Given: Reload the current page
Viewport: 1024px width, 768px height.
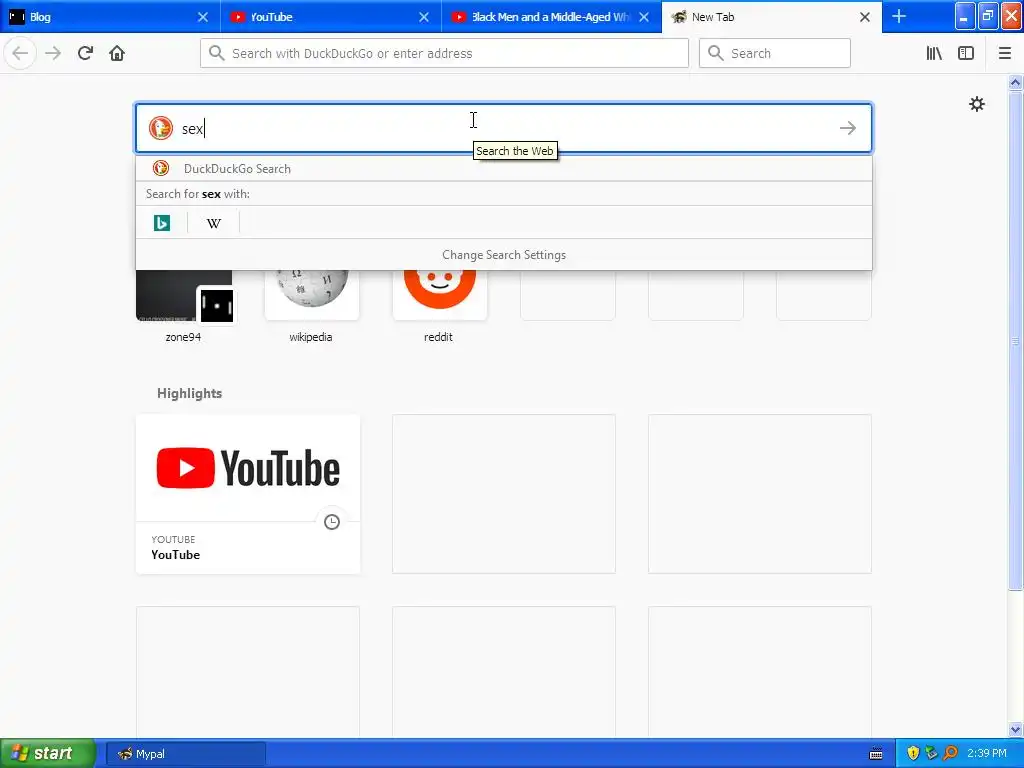Looking at the screenshot, I should [85, 53].
